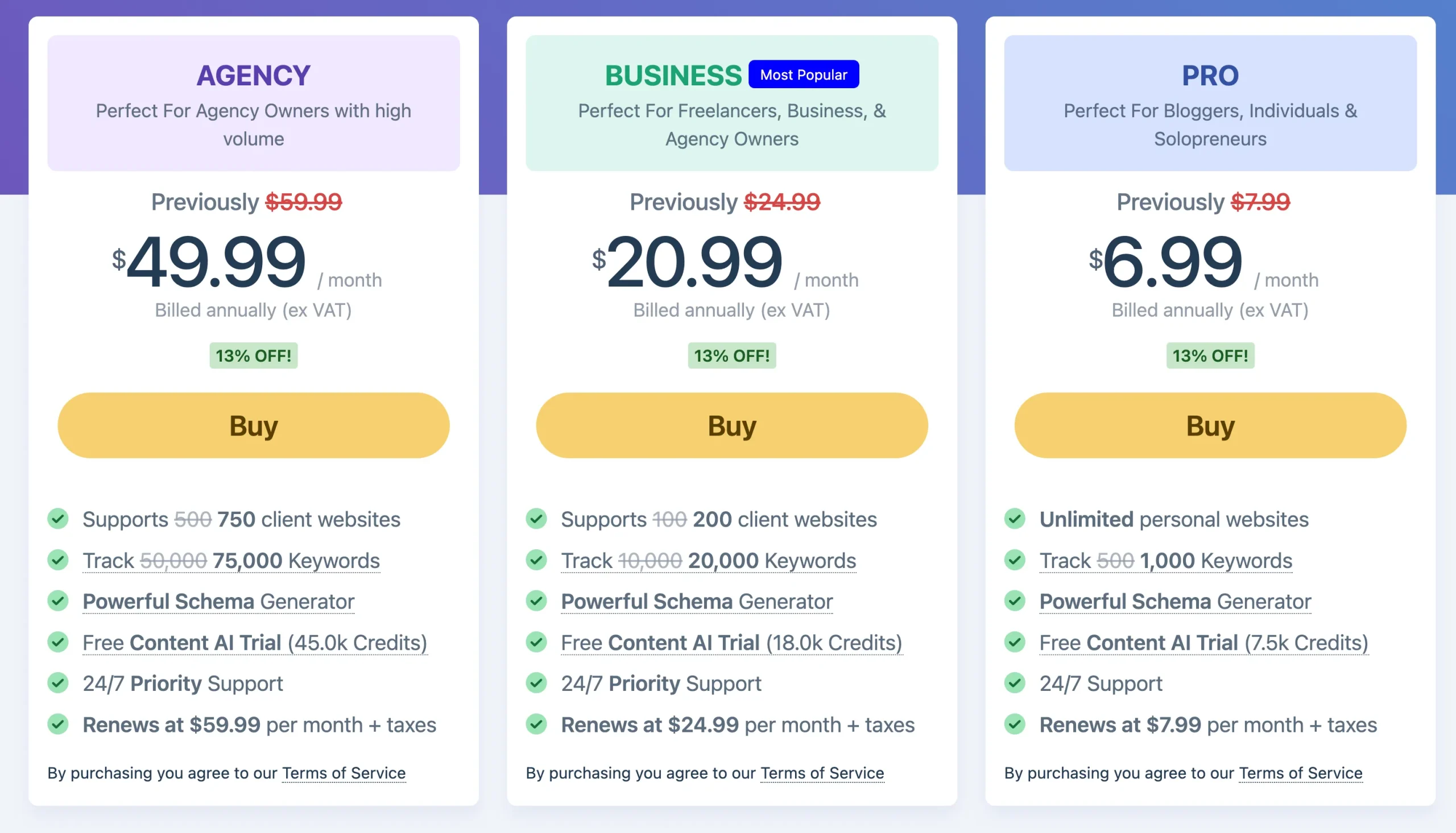Screen dimensions: 1456x833
Task: Click the checkmark icon beside Agency's 750 client websites
Action: click(x=58, y=519)
